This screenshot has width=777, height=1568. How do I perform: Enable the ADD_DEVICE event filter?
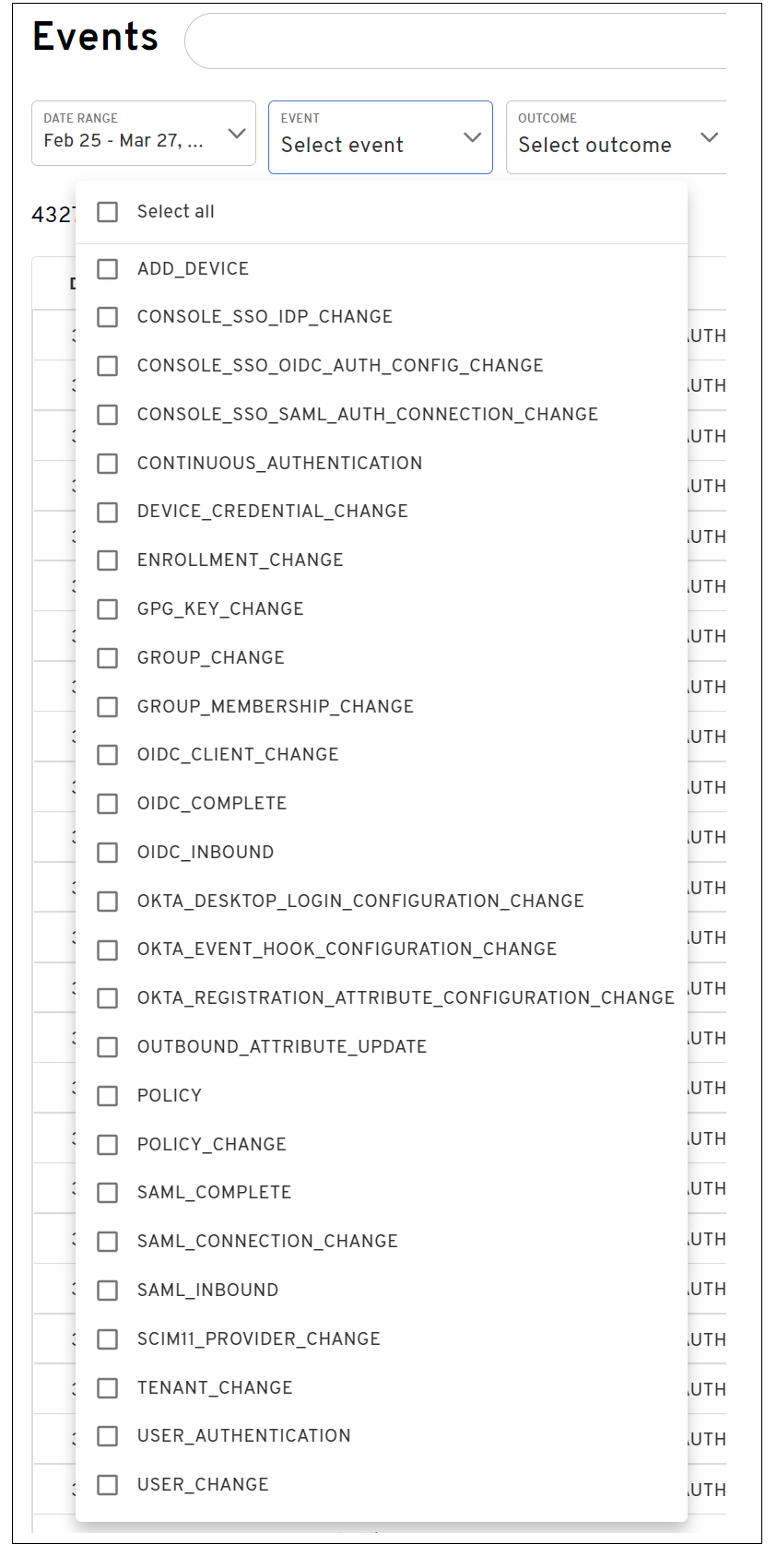click(107, 268)
